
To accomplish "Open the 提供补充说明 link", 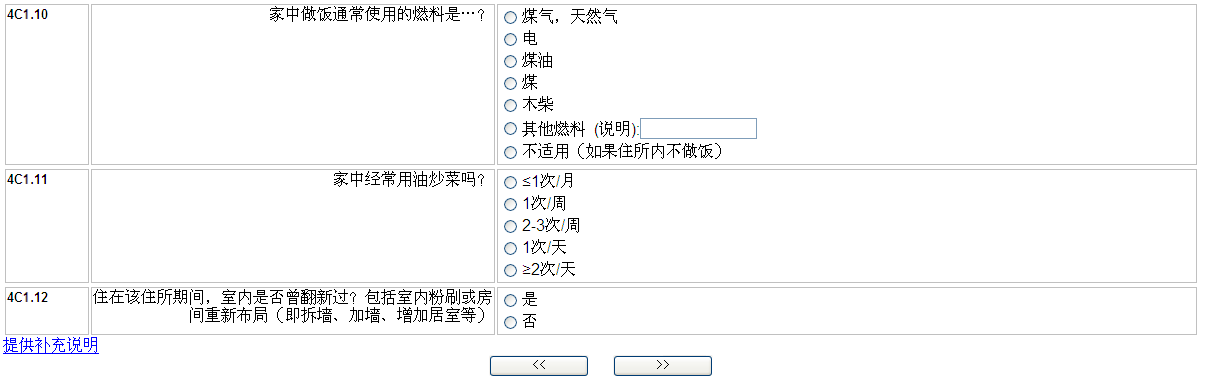I will click(x=51, y=345).
